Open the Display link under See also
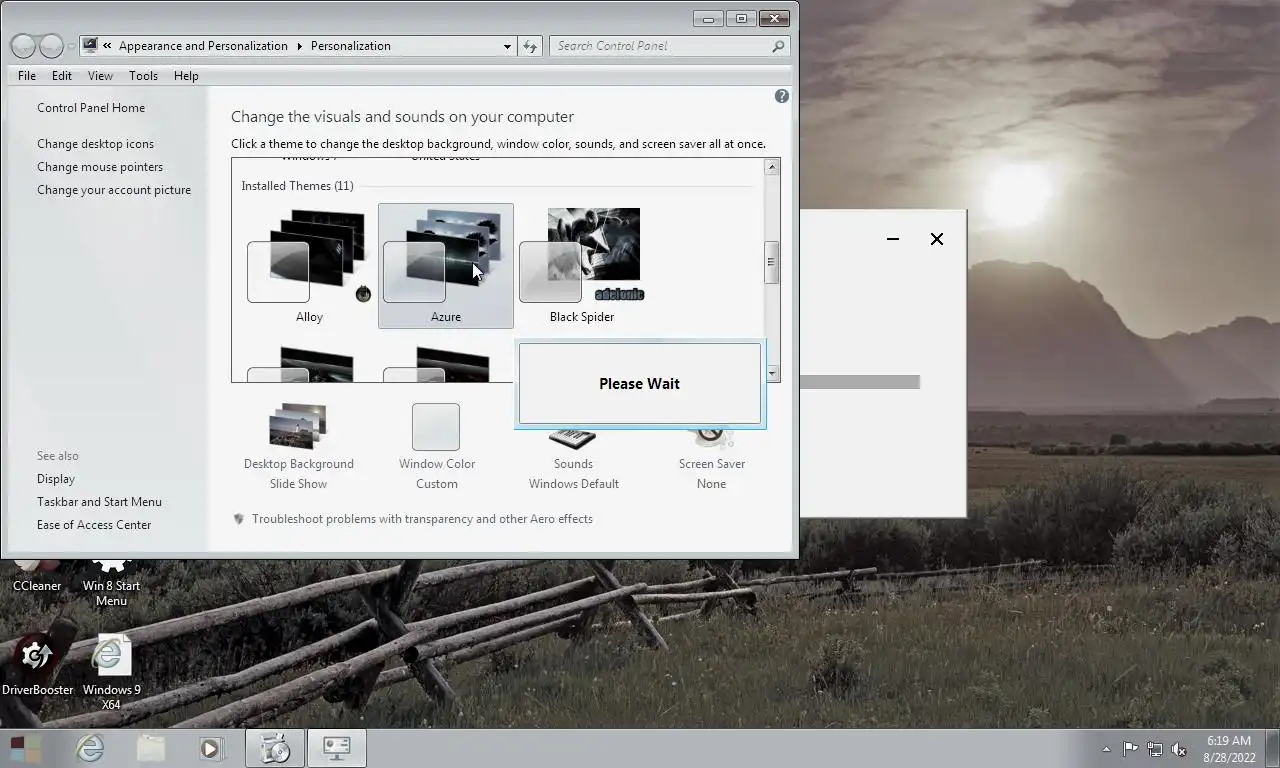Viewport: 1280px width, 768px height. 56,479
